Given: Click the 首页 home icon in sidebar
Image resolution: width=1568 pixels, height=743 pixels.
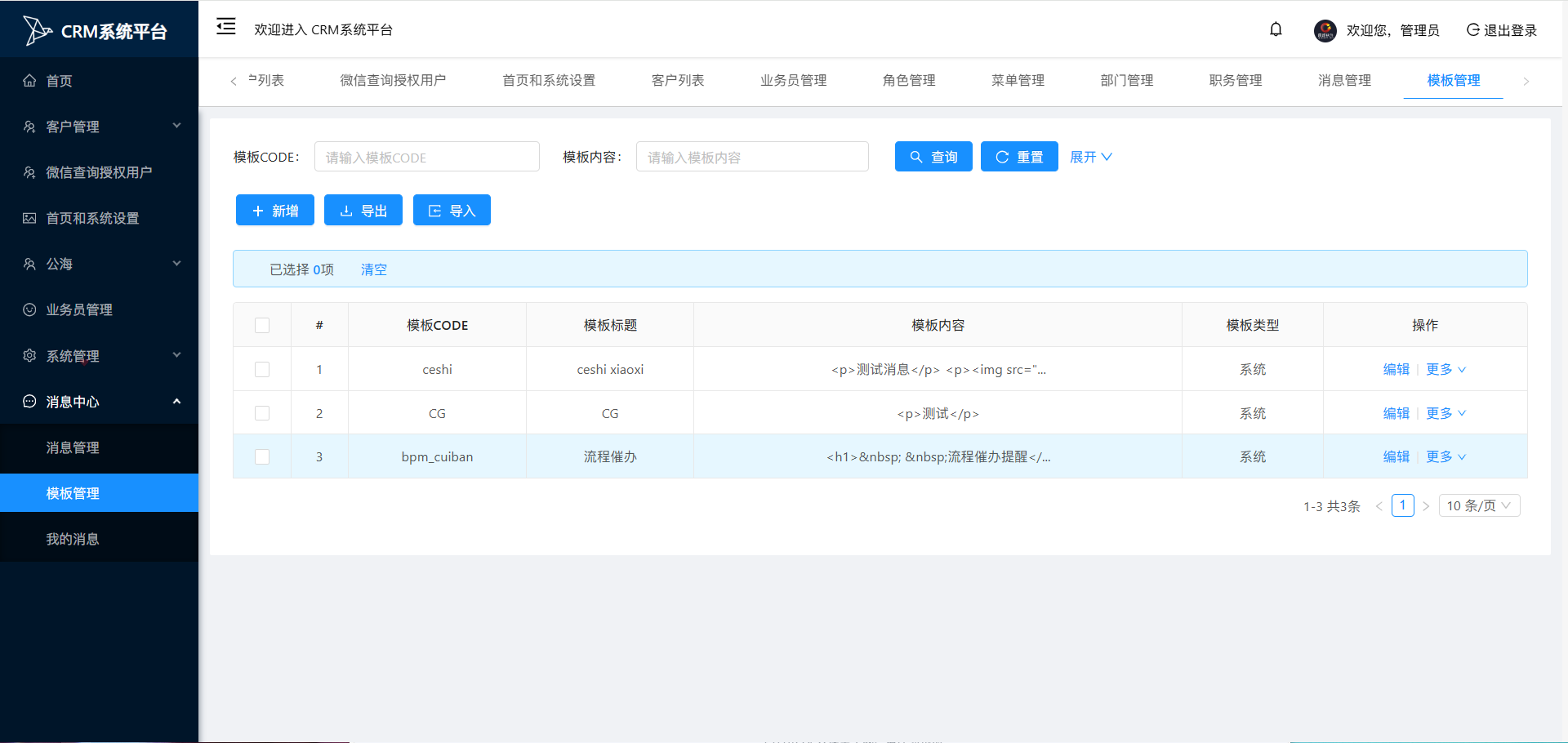Looking at the screenshot, I should point(29,80).
